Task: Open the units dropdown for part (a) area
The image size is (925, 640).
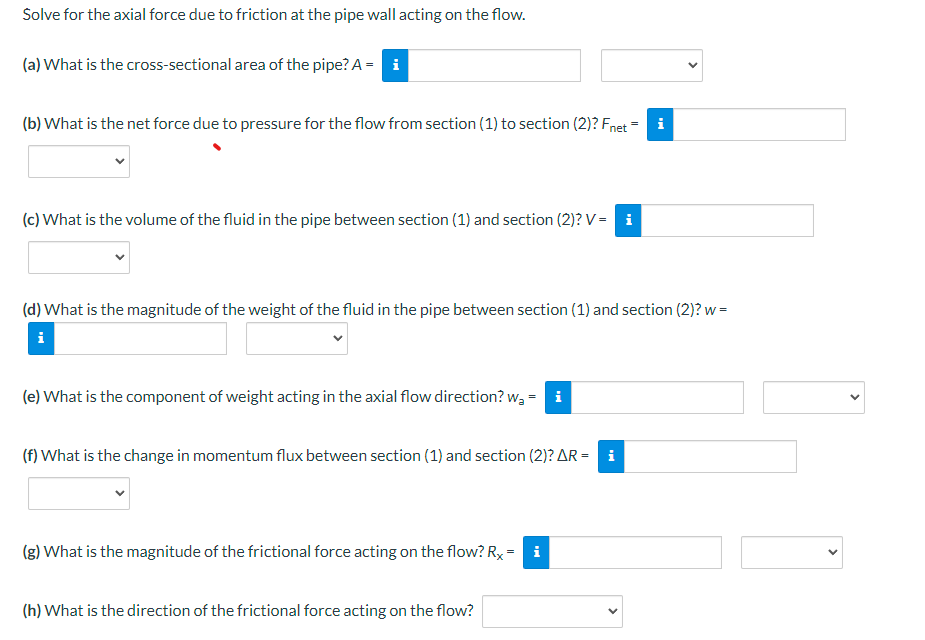Action: pyautogui.click(x=651, y=65)
